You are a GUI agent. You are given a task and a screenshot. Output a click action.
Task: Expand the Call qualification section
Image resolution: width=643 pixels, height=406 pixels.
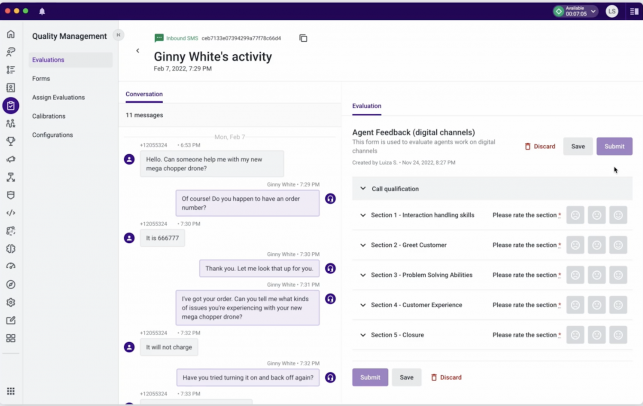362,189
